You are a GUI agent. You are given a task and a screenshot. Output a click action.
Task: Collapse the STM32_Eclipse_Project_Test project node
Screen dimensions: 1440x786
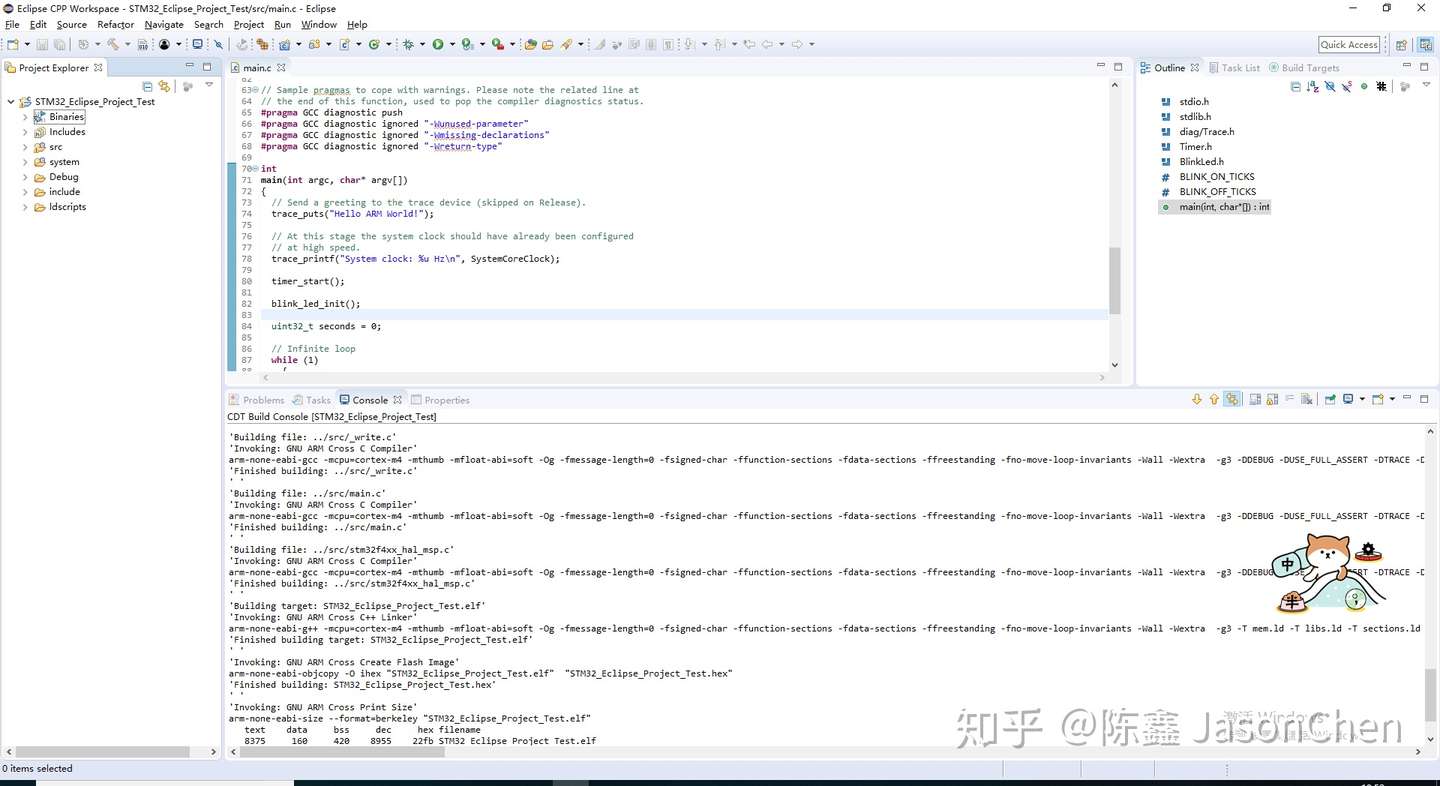pos(11,102)
